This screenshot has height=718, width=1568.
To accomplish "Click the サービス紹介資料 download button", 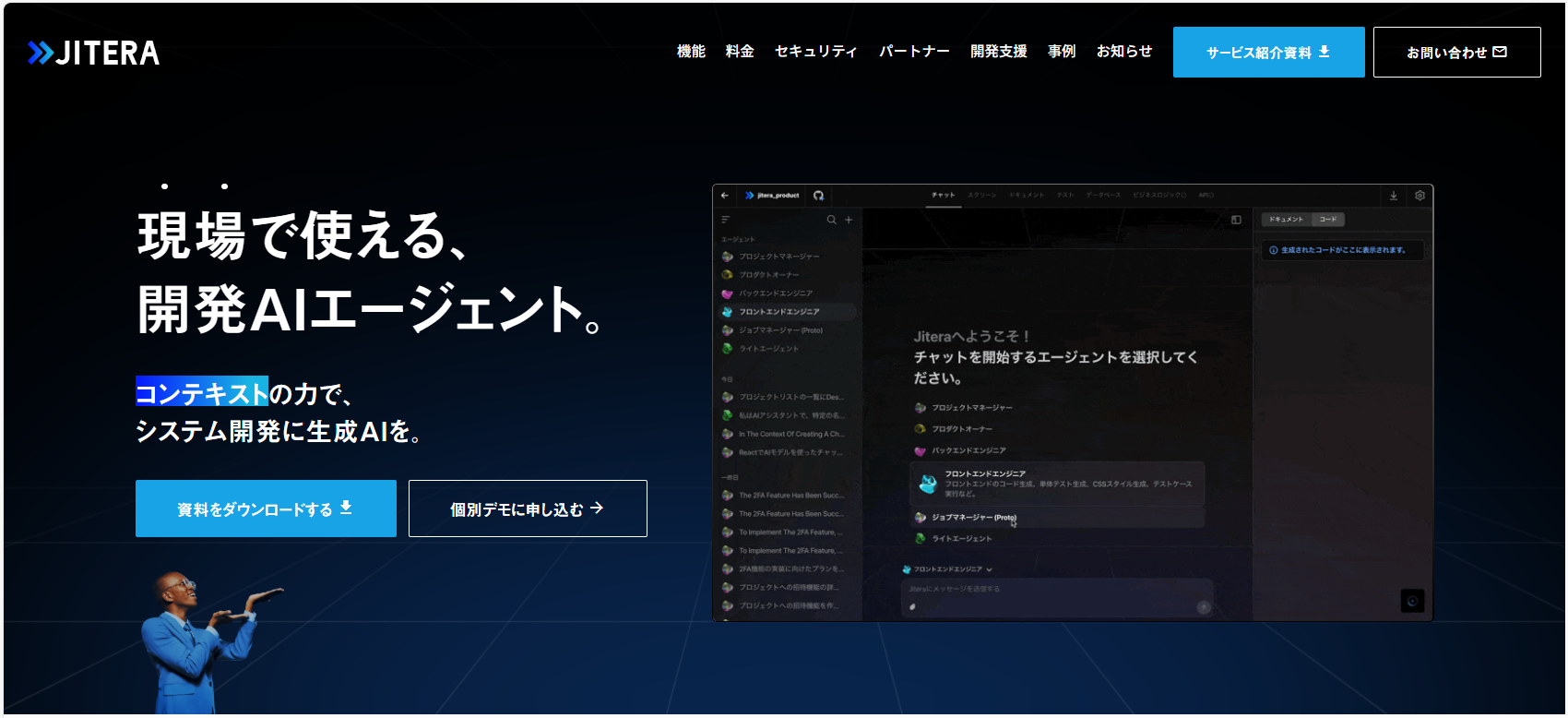I will tap(1268, 52).
